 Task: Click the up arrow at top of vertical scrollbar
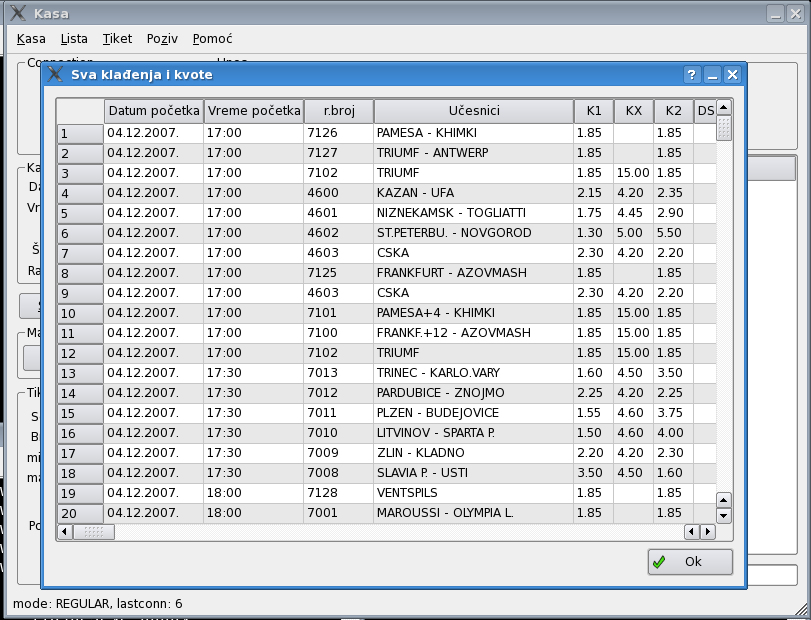pyautogui.click(x=724, y=106)
